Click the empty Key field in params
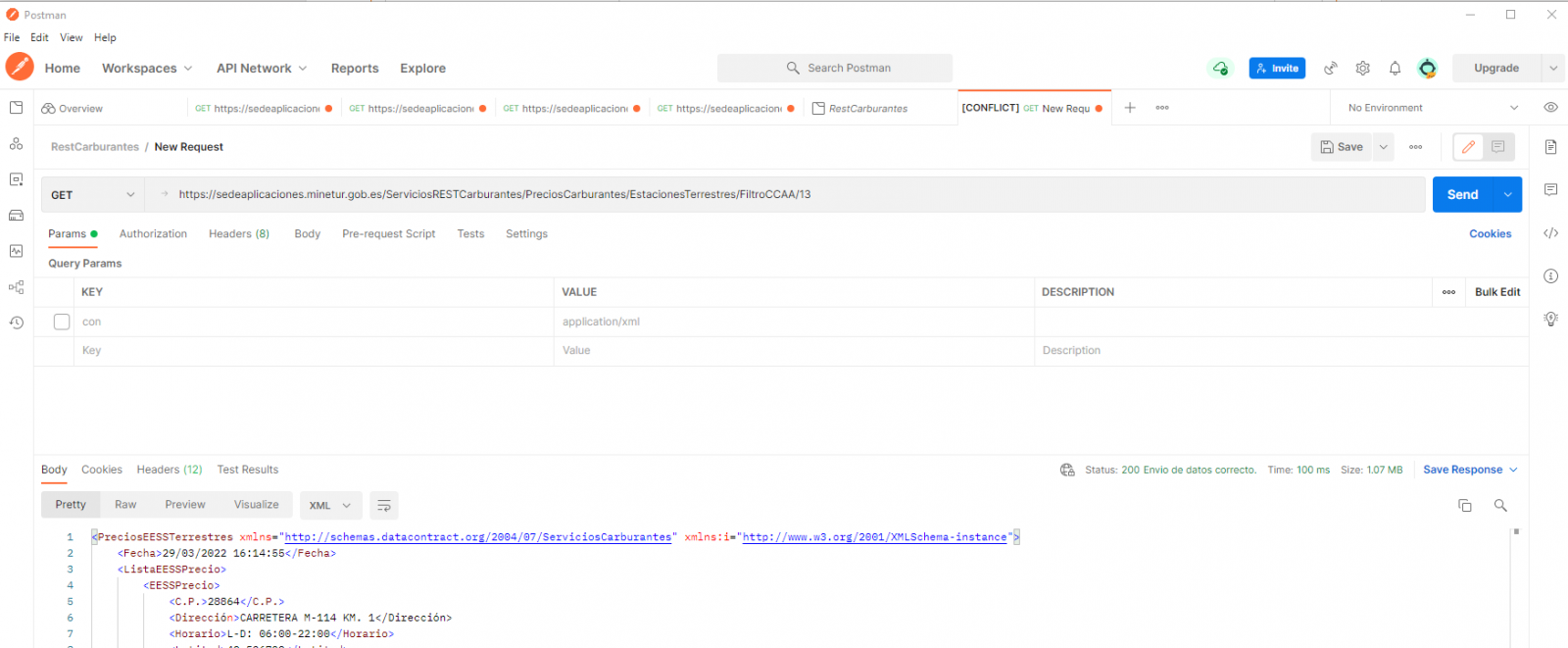The height and width of the screenshot is (648, 1568). click(x=314, y=351)
